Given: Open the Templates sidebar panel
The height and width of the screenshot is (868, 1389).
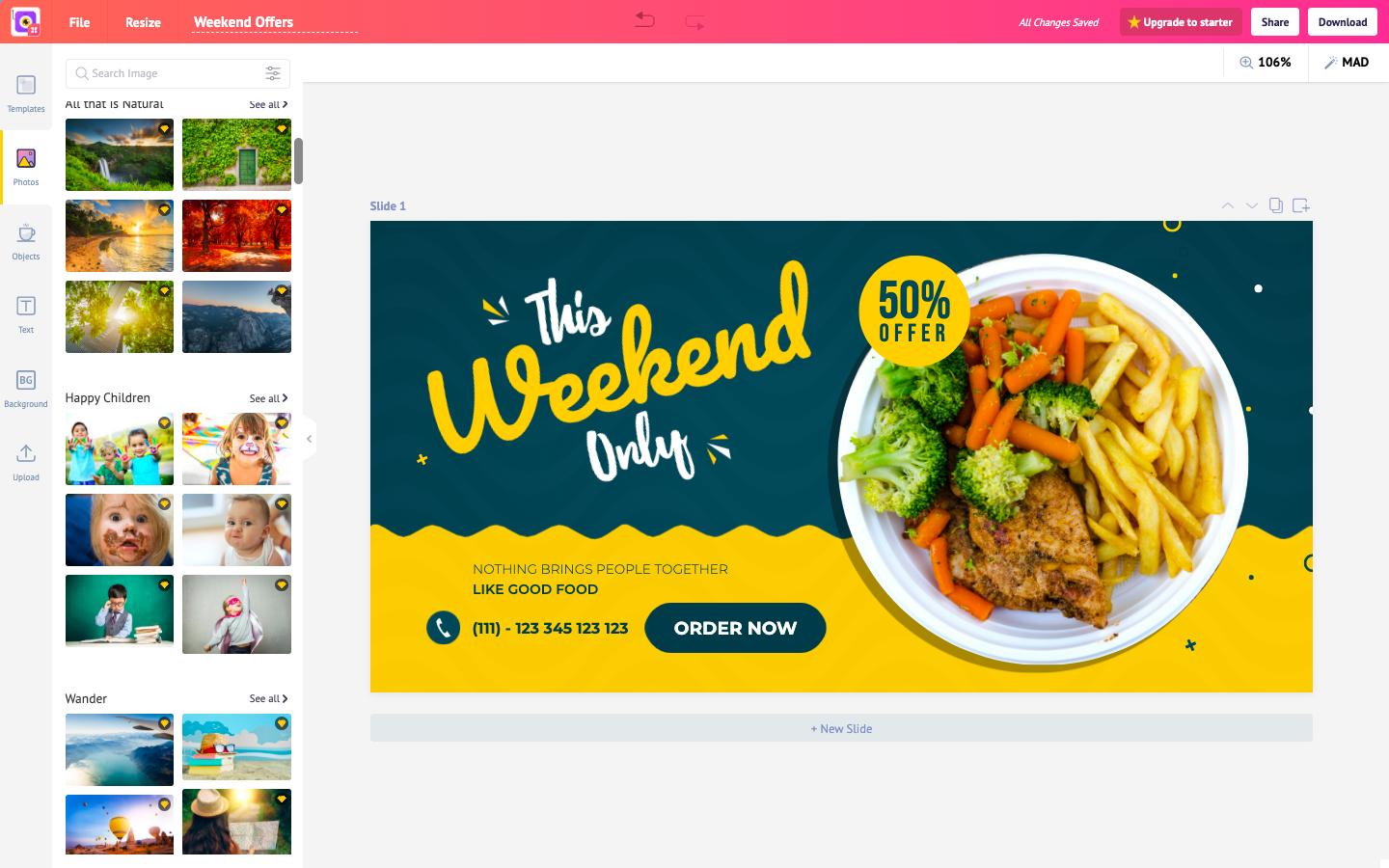Looking at the screenshot, I should [x=26, y=94].
